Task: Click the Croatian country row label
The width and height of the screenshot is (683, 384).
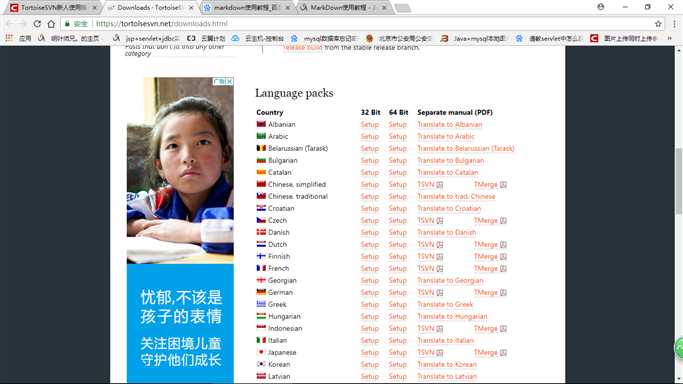Action: [281, 209]
